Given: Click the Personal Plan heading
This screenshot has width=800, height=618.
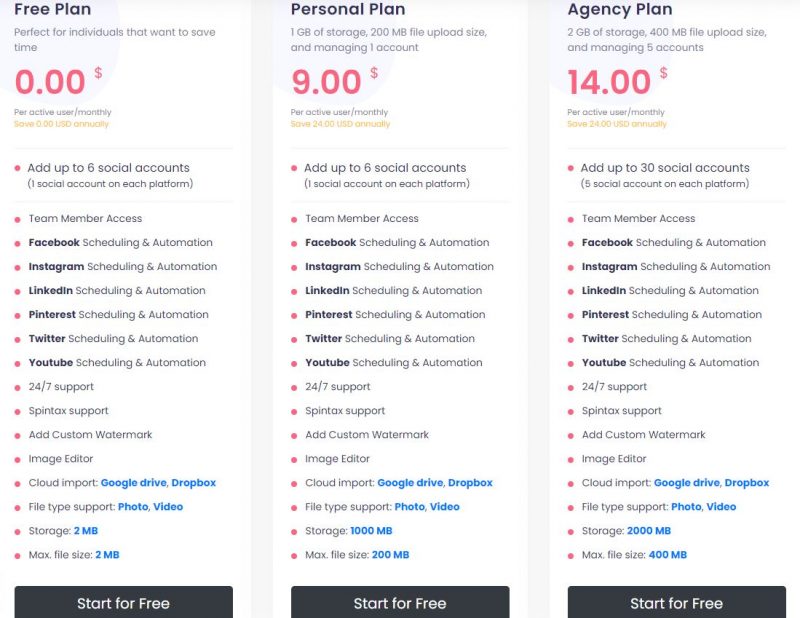Looking at the screenshot, I should pyautogui.click(x=348, y=9).
